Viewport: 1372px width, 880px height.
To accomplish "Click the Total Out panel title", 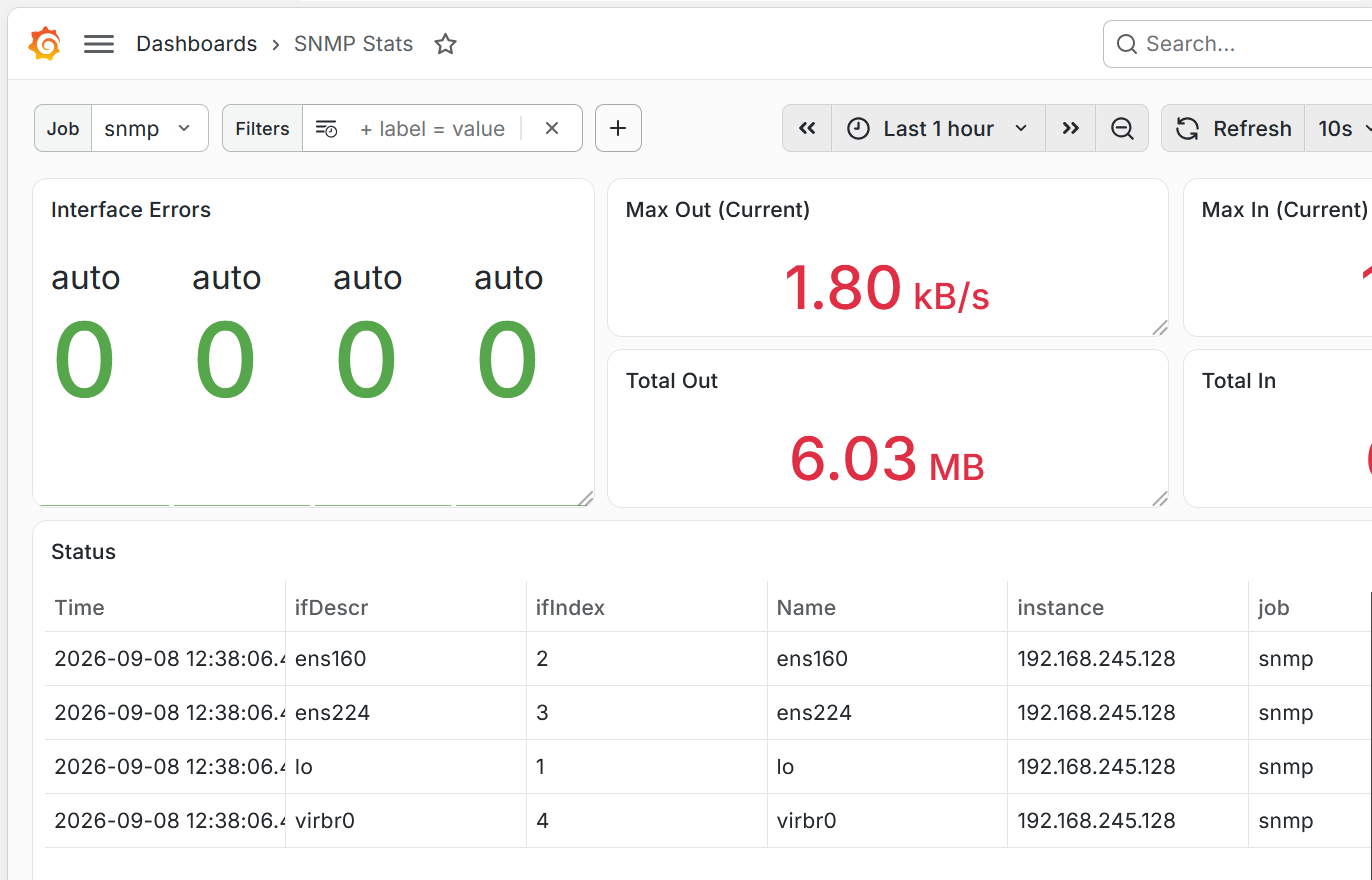I will [x=672, y=381].
